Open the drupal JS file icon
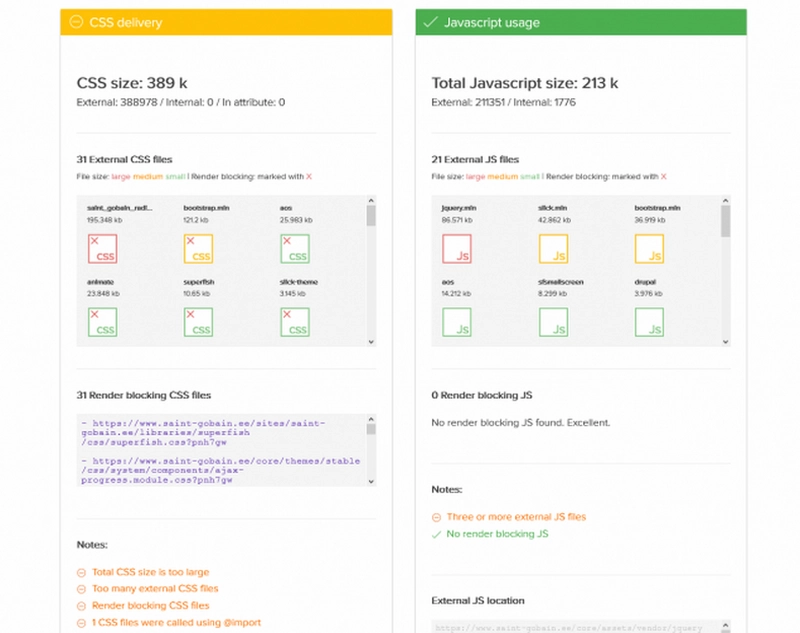The image size is (800, 633). (649, 321)
